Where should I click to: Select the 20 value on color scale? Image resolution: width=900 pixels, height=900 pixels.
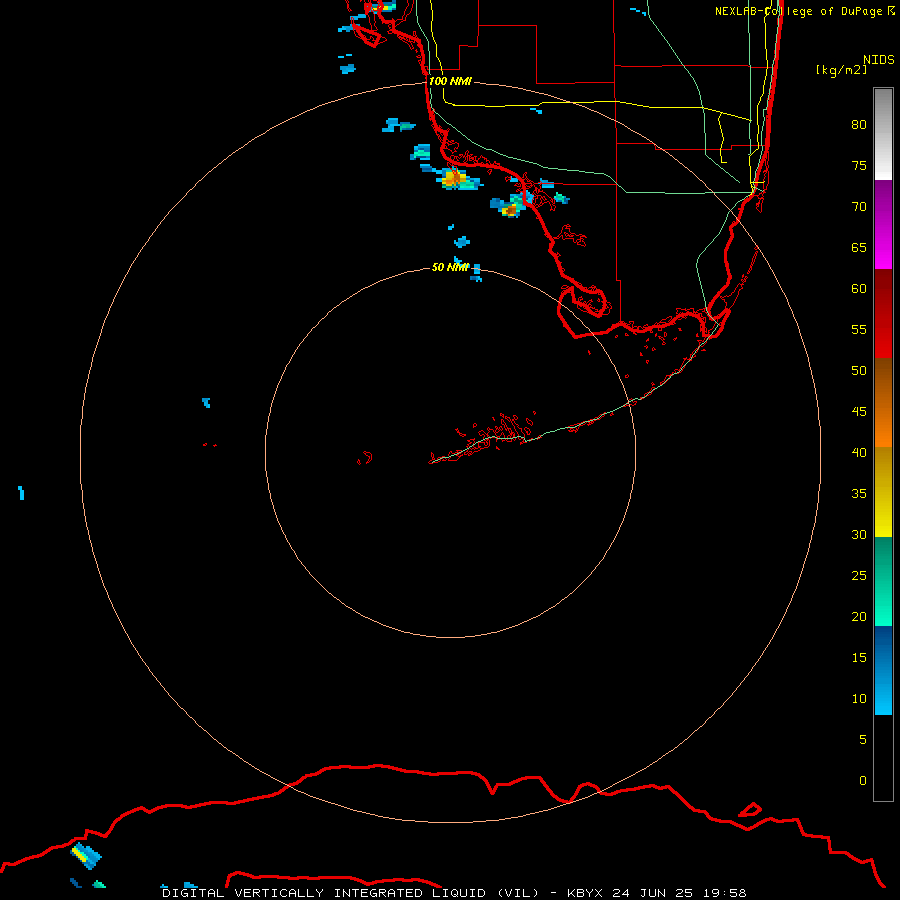point(859,616)
